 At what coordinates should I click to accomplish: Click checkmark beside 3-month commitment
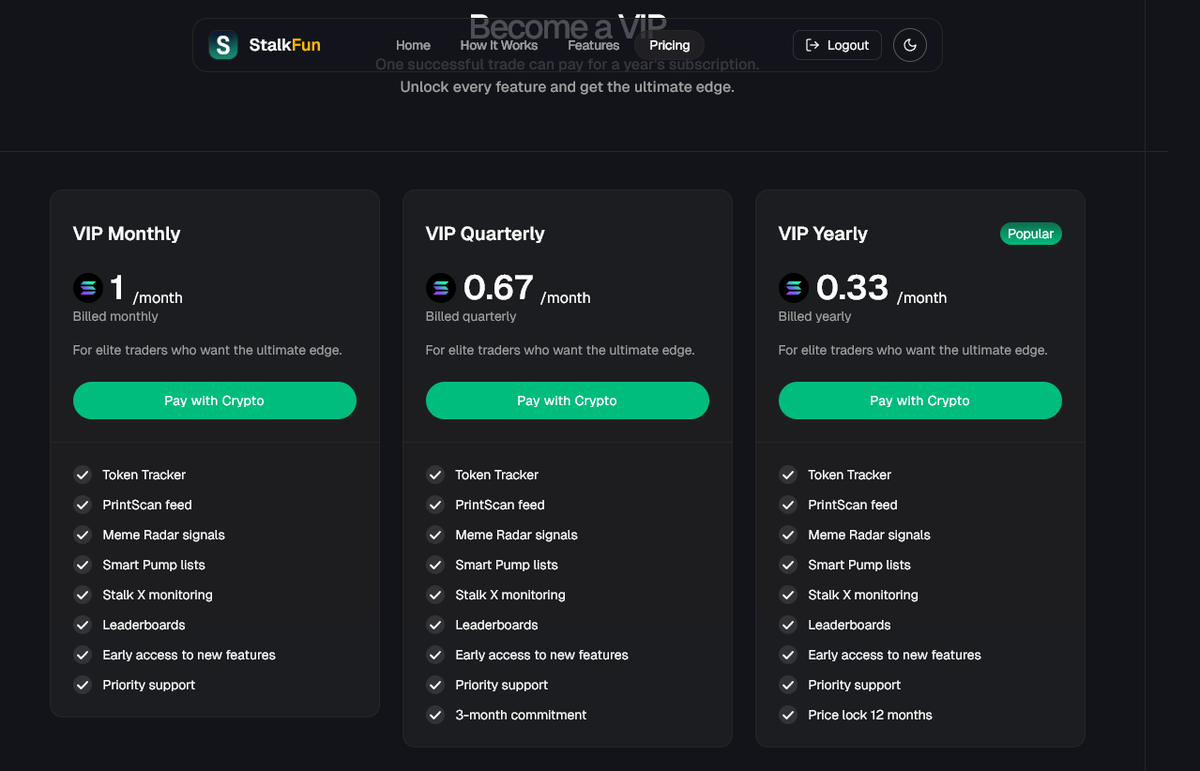point(435,715)
